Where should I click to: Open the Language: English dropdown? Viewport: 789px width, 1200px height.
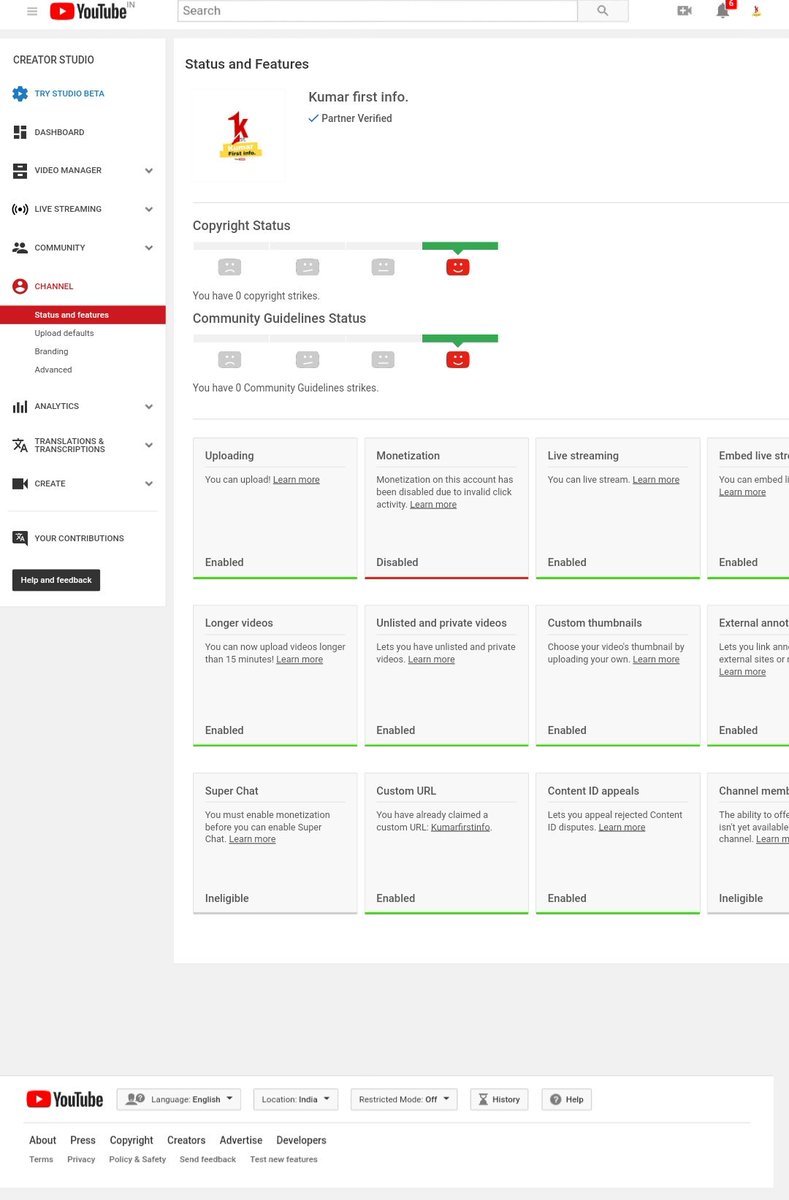(x=179, y=1099)
